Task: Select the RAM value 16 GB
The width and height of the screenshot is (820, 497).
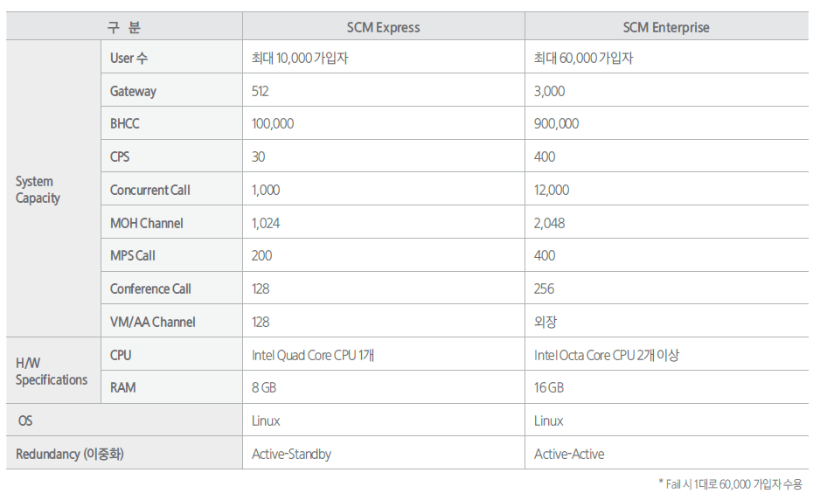Action: tap(549, 388)
